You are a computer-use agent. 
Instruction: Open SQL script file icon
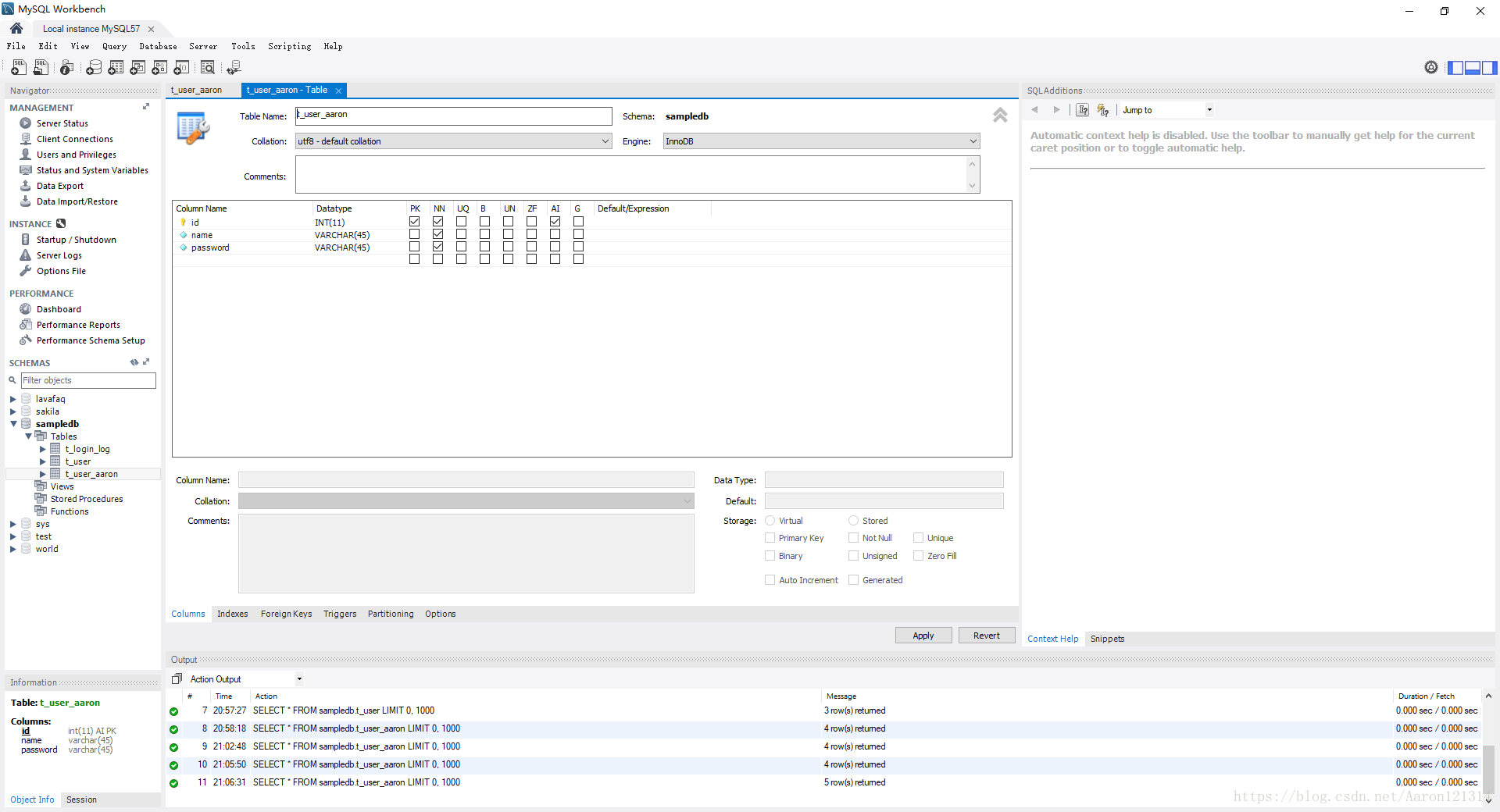point(41,68)
